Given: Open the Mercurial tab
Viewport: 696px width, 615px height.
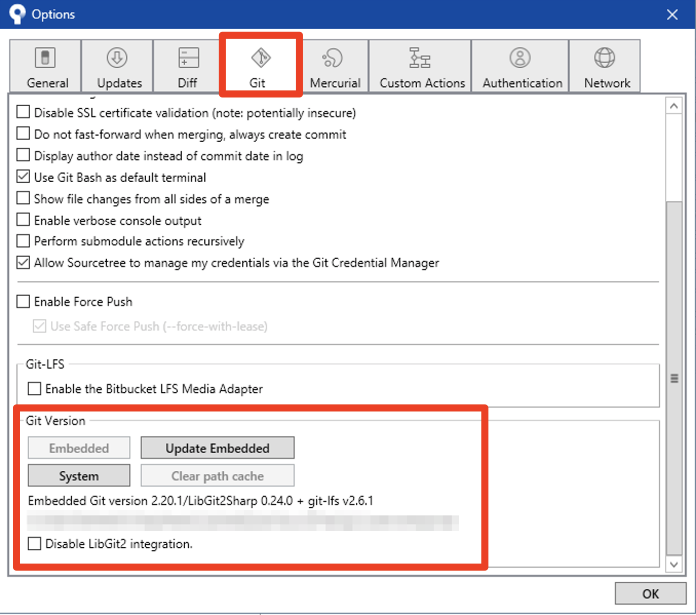Looking at the screenshot, I should (x=335, y=66).
